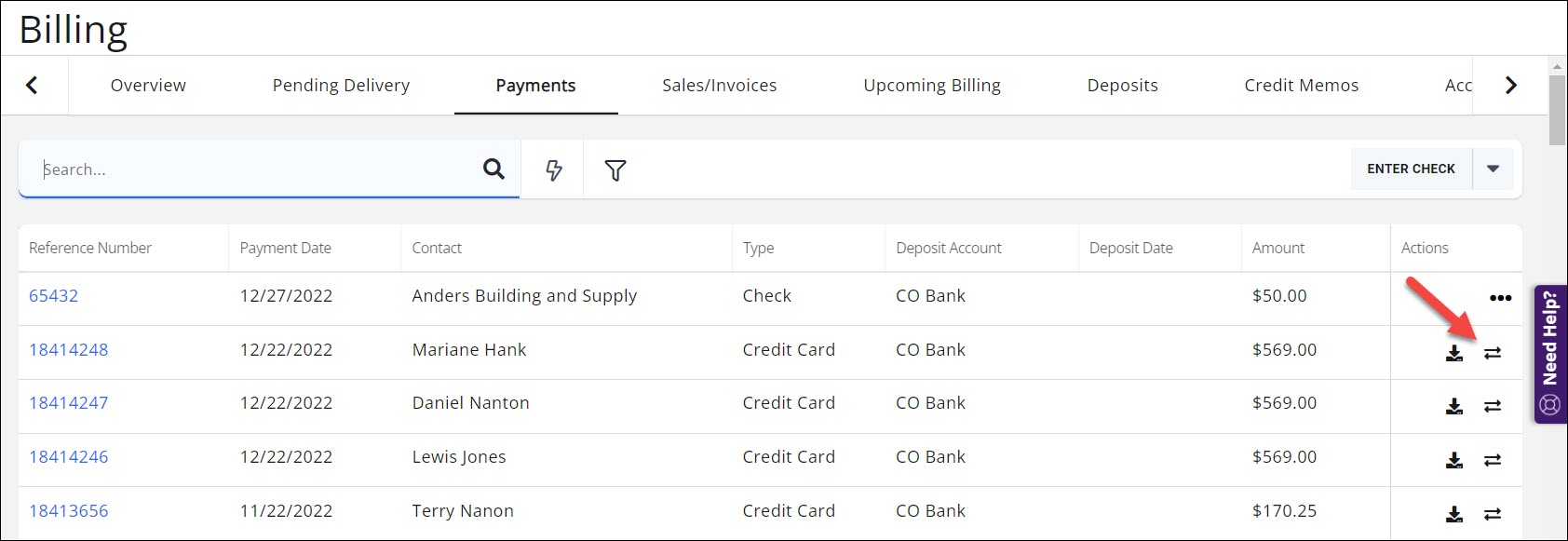Click transfer arrows for Mariane Hank payment
The height and width of the screenshot is (541, 1568).
click(x=1493, y=353)
